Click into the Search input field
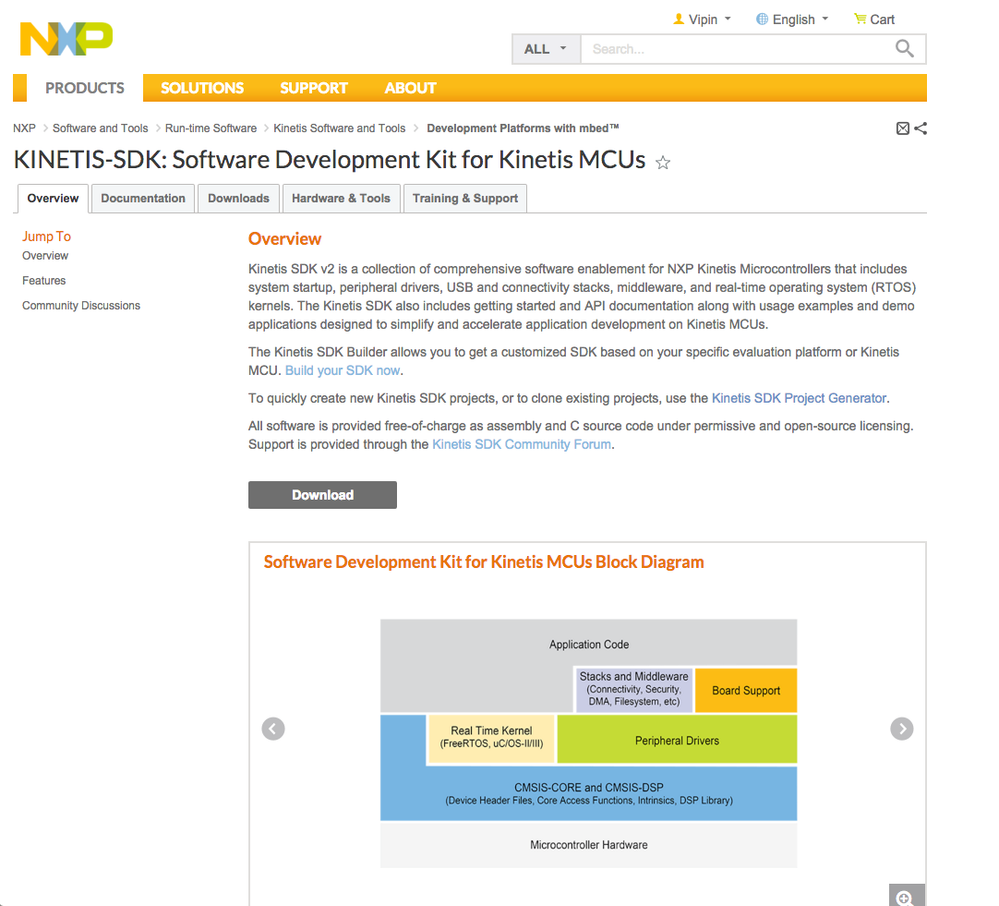The width and height of the screenshot is (999, 906). coord(736,49)
